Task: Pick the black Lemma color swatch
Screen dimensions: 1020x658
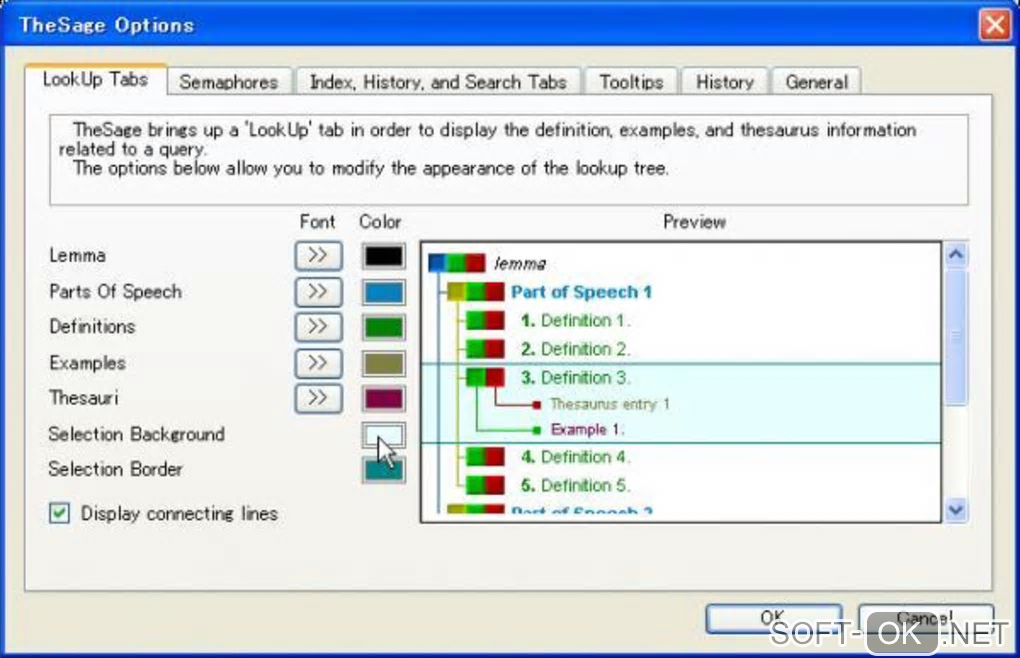Action: point(383,256)
